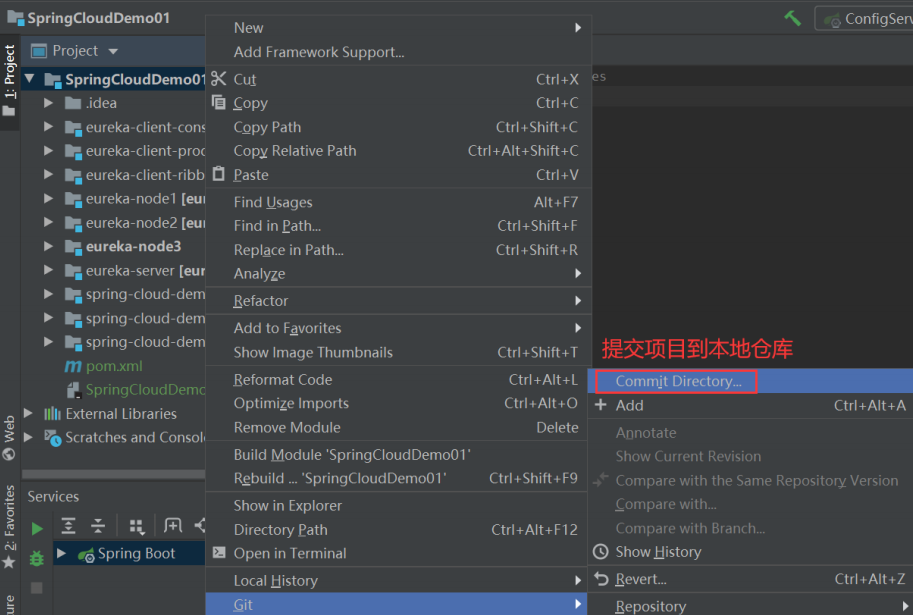Open the Git Repository submenu
This screenshot has height=615, width=913.
[x=750, y=606]
